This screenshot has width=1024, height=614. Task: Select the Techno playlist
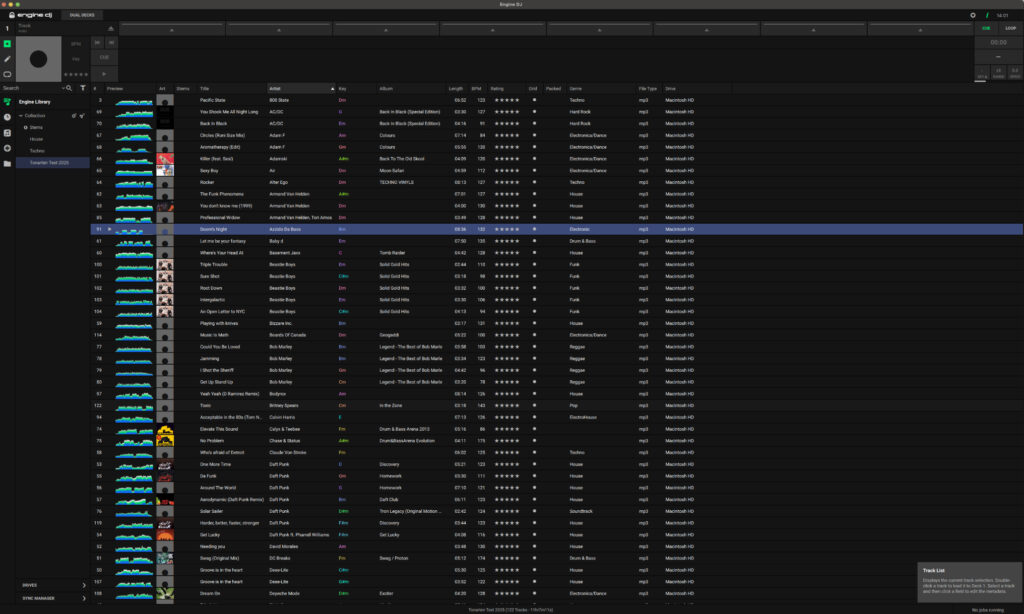tap(37, 150)
